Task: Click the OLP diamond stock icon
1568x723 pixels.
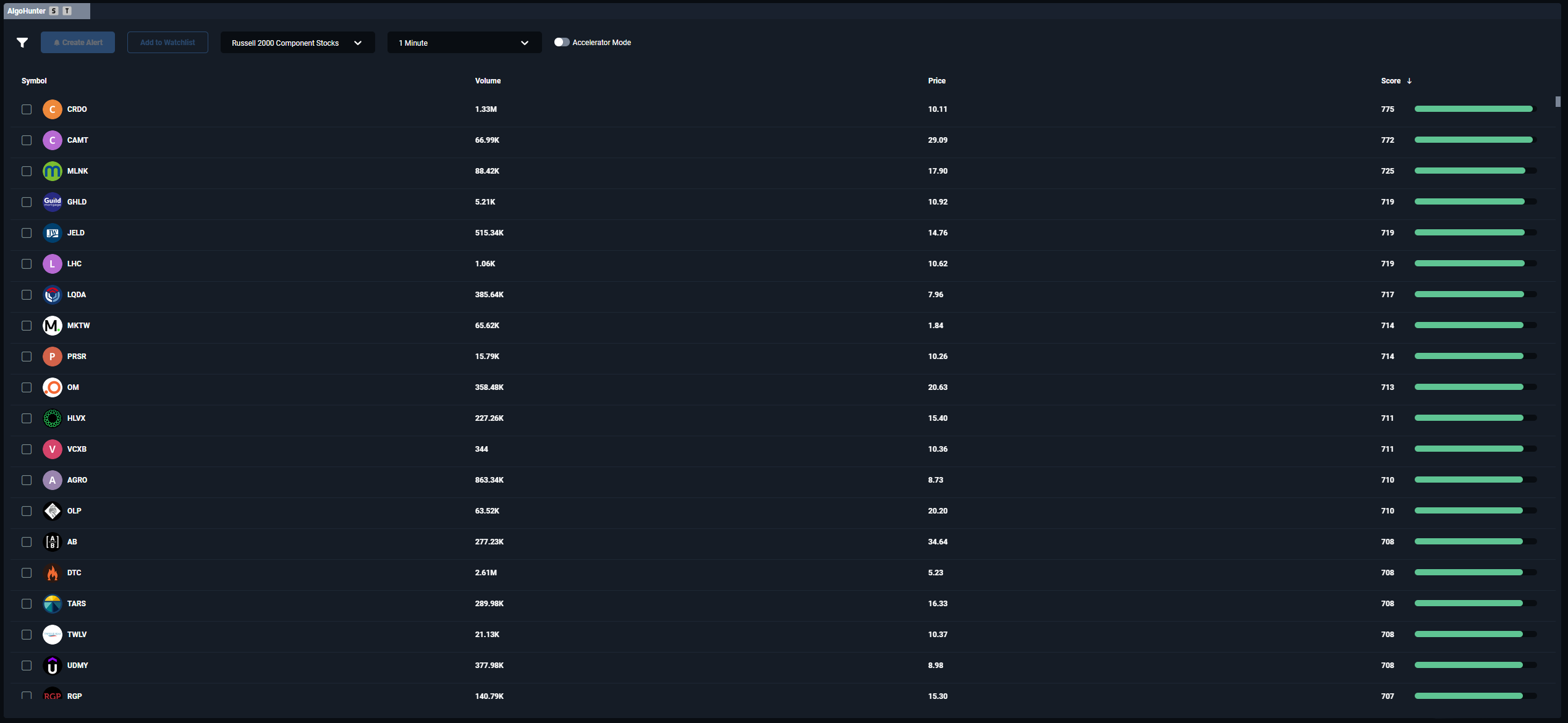Action: pyautogui.click(x=52, y=511)
